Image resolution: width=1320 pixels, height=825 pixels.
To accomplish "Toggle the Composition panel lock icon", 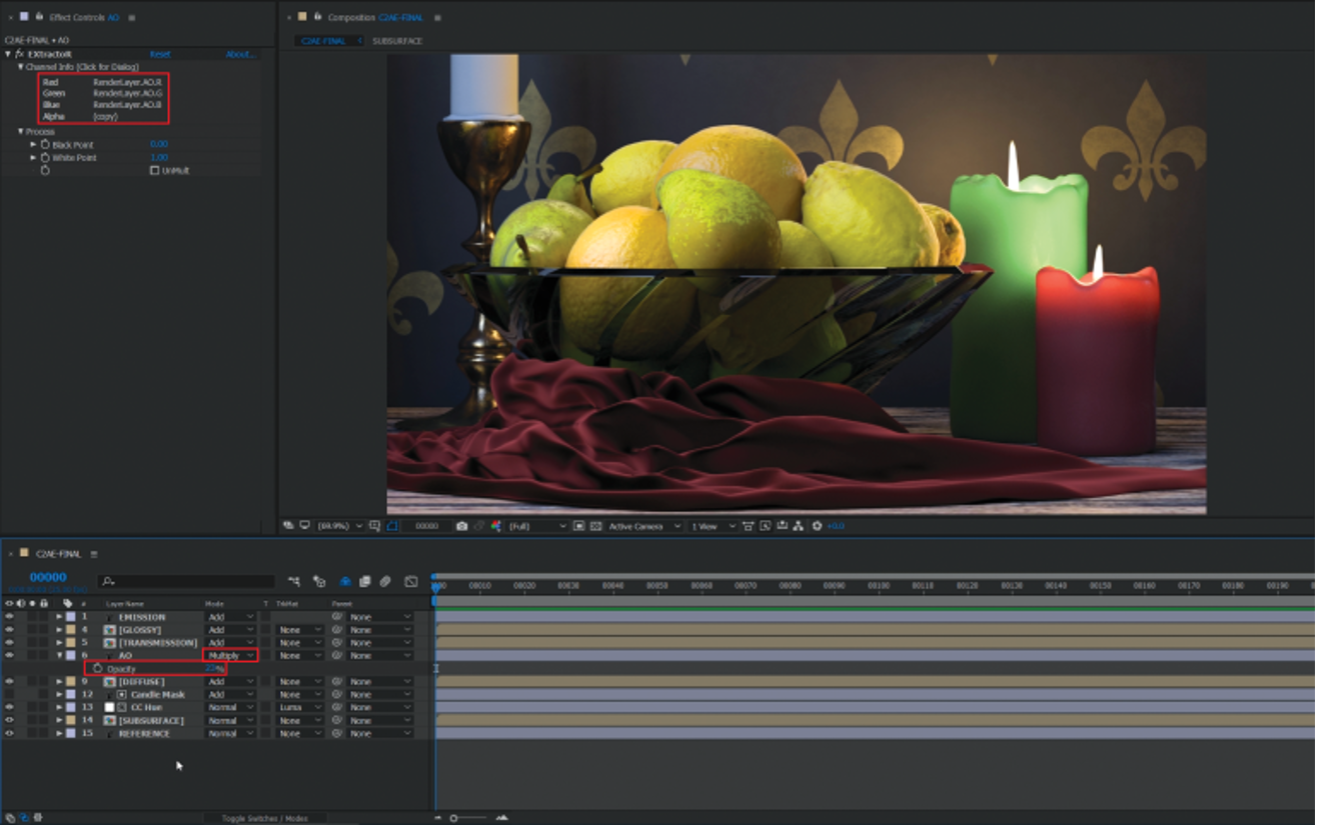I will pyautogui.click(x=318, y=17).
